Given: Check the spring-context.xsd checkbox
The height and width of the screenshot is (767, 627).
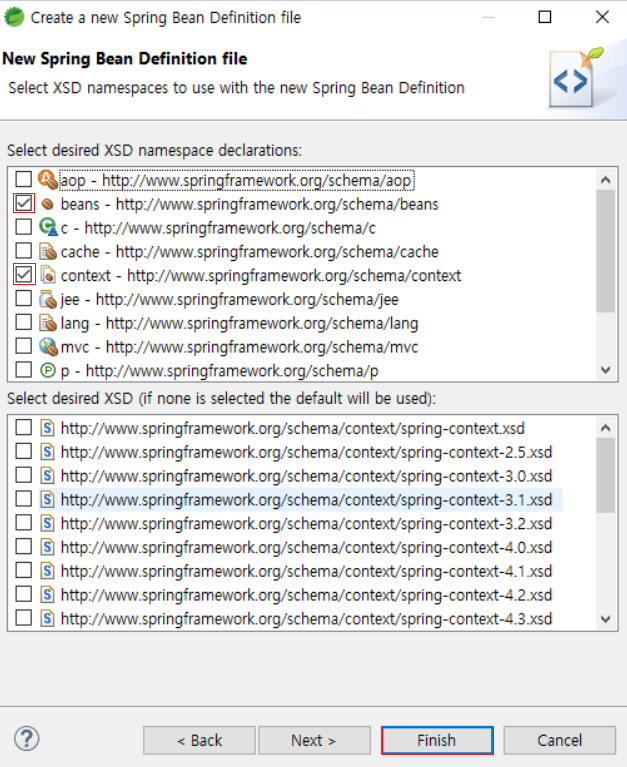Looking at the screenshot, I should pyautogui.click(x=23, y=428).
